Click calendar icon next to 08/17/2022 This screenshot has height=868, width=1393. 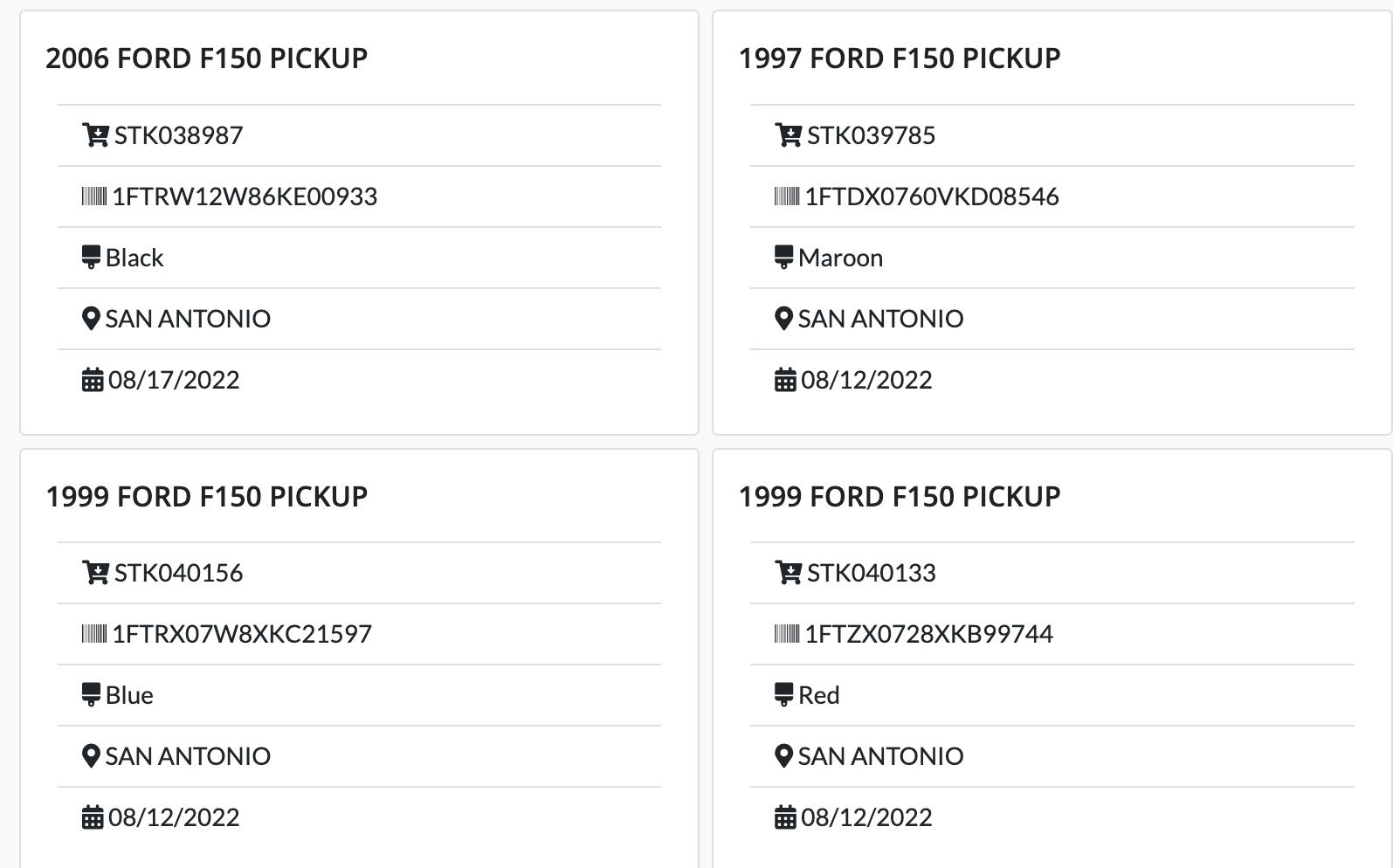[92, 380]
